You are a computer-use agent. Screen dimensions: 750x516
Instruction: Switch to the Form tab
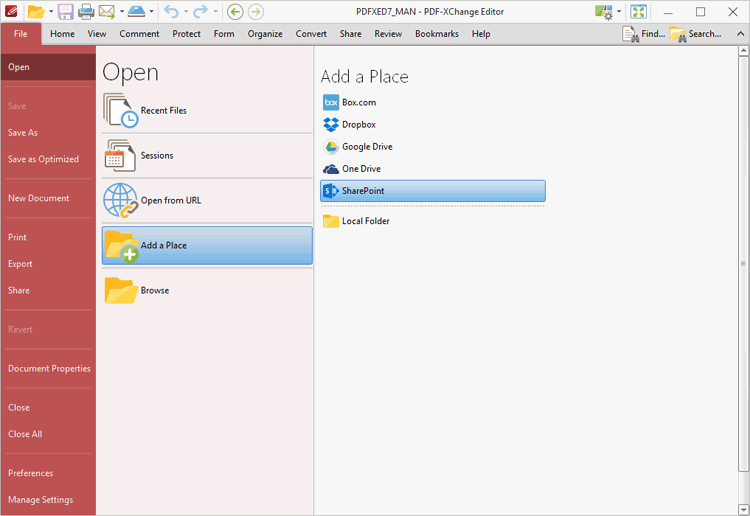tap(224, 34)
